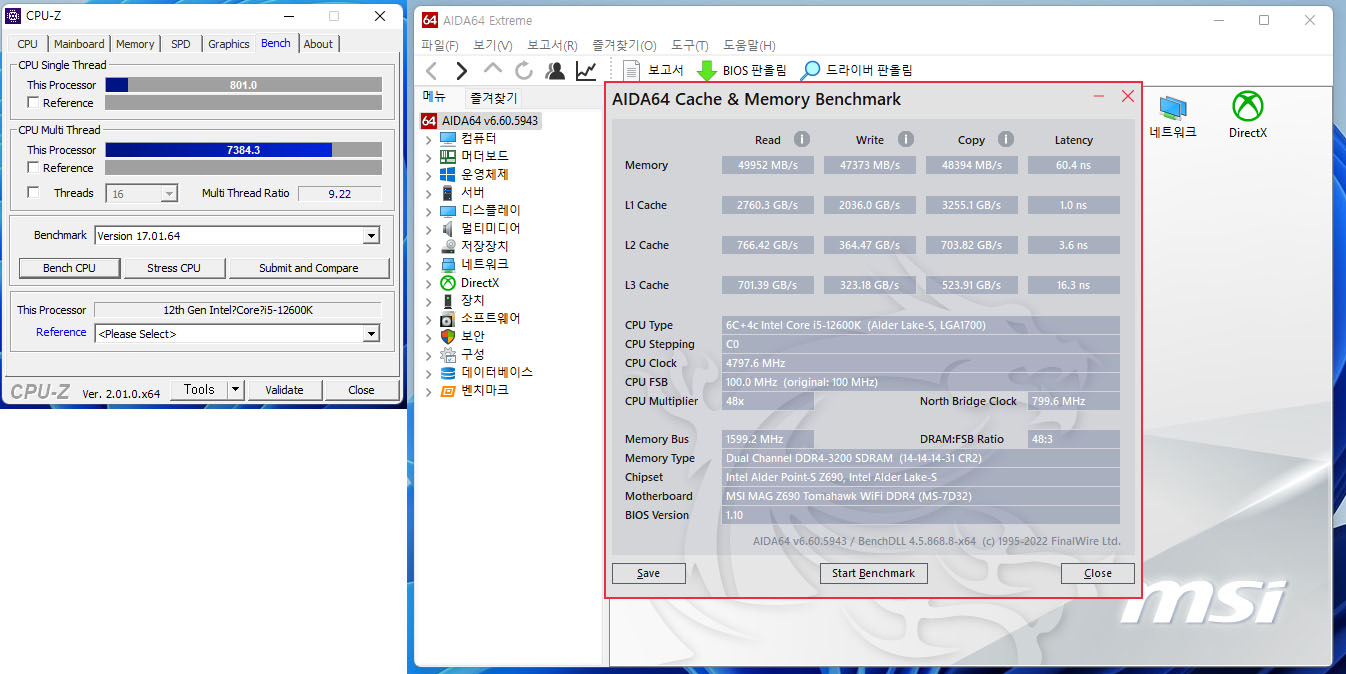Click the AIDA64 back navigation arrow
This screenshot has height=674, width=1346.
coord(432,70)
